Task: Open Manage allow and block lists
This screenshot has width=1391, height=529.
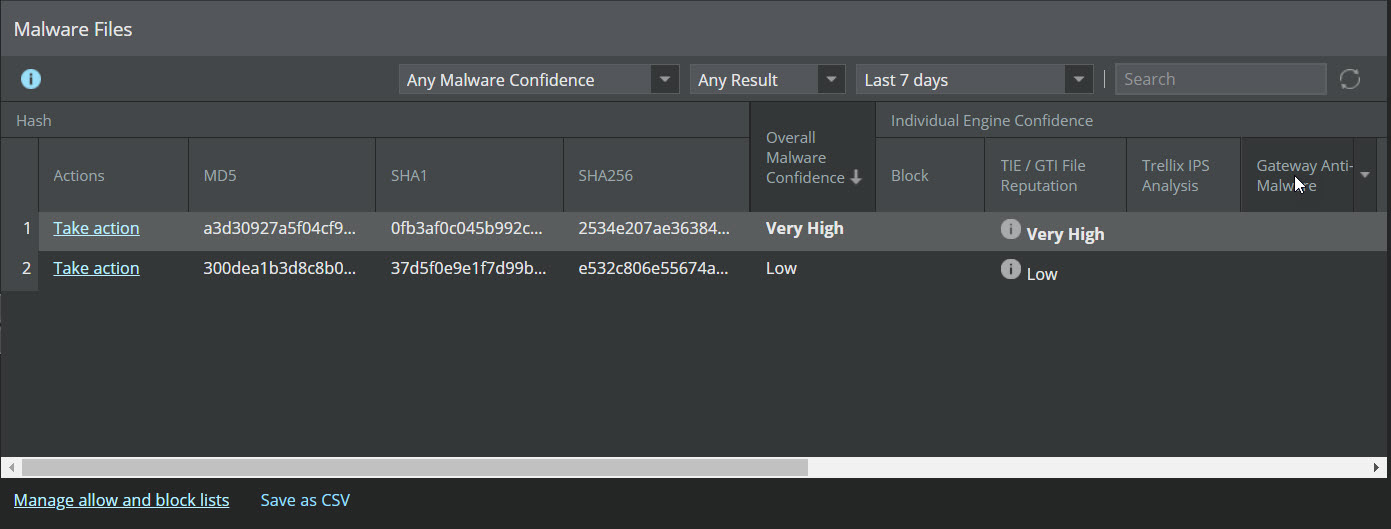Action: (121, 500)
